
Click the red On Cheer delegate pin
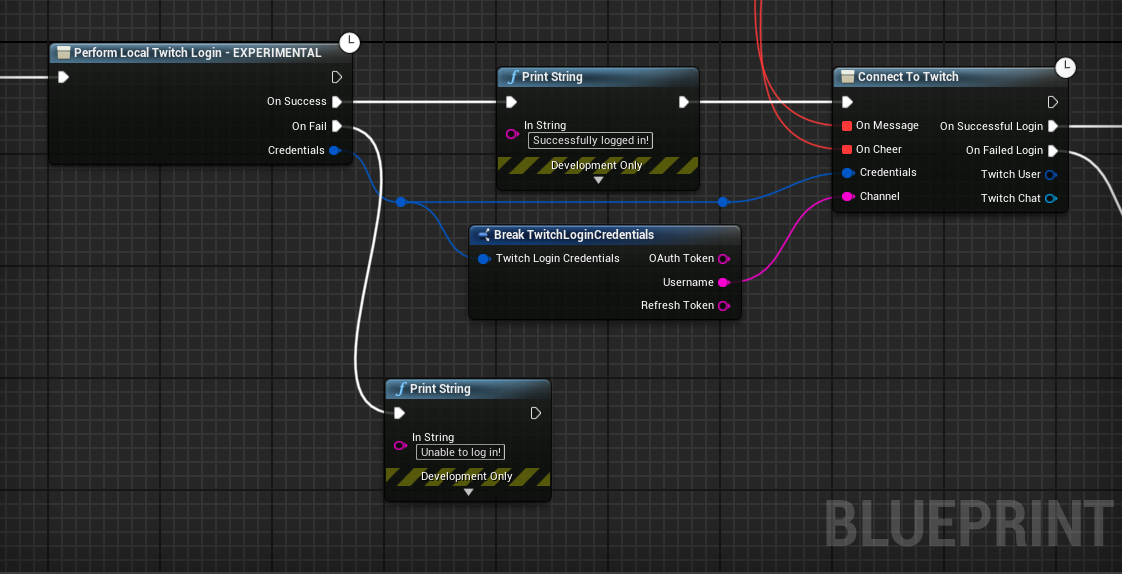coord(847,150)
